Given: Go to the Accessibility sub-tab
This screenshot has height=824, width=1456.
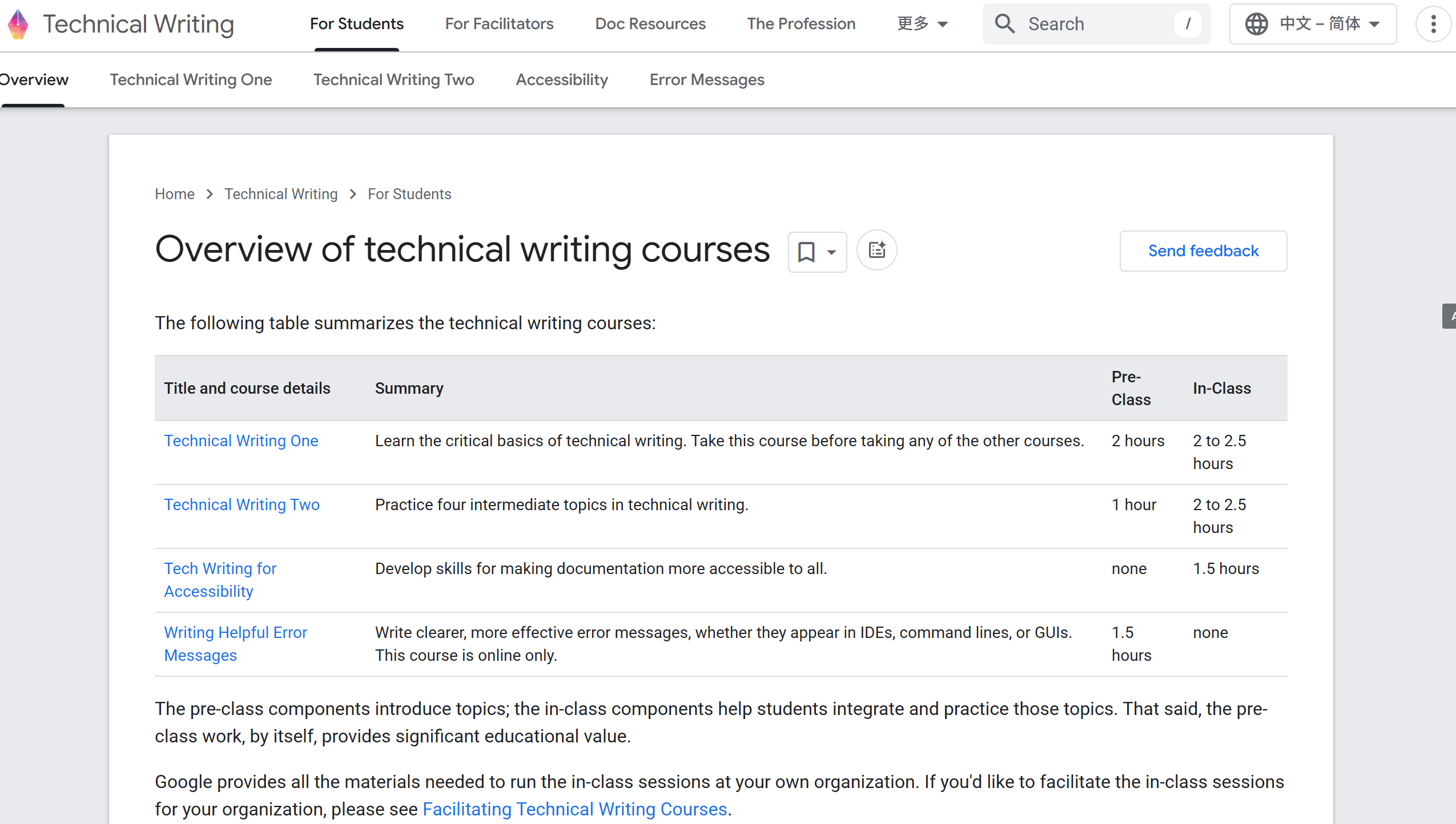Looking at the screenshot, I should coord(562,80).
